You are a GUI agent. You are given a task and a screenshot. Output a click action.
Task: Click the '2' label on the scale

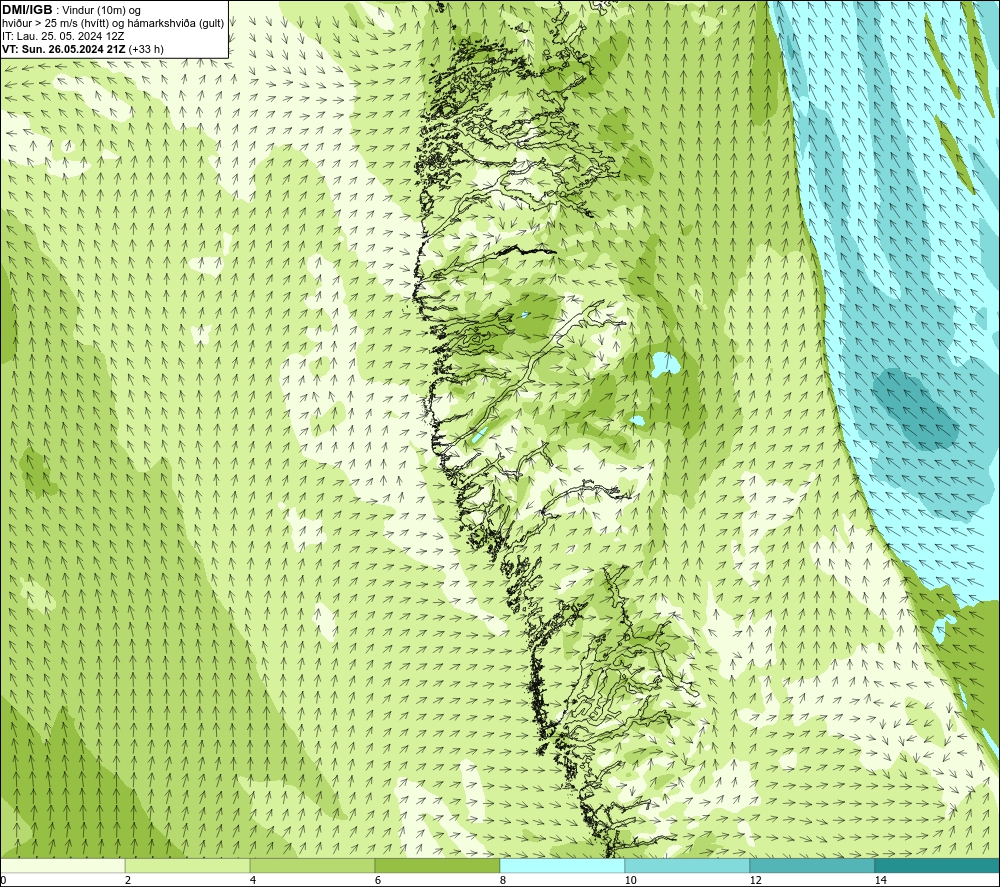tap(128, 880)
